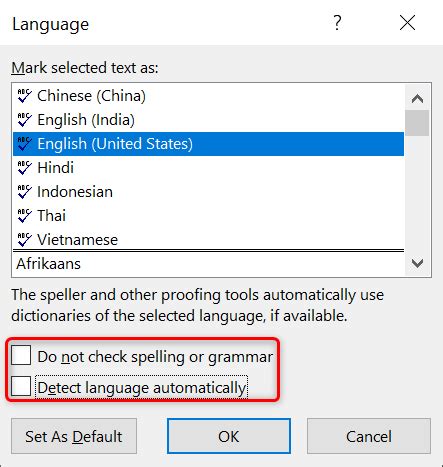Tick Detect language automatically checkbox

click(21, 386)
